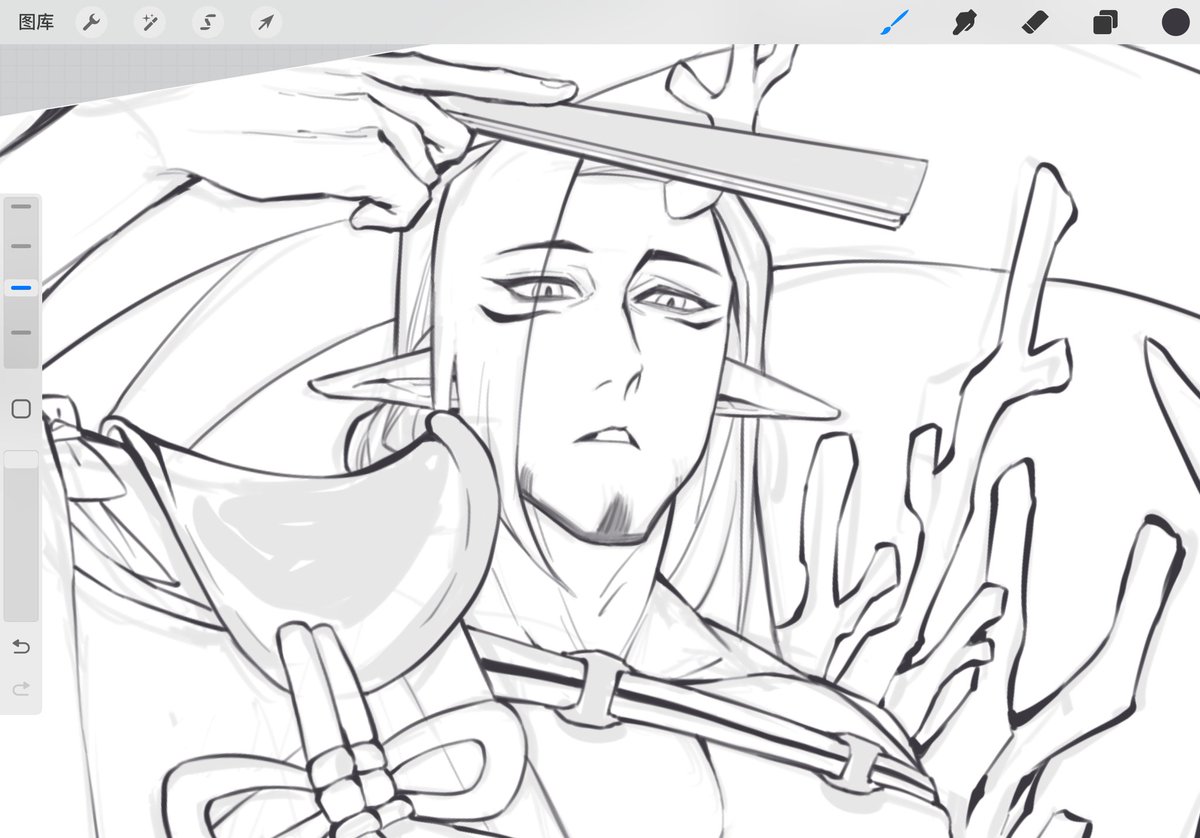Click the brush opacity slider
This screenshot has width=1200, height=838.
point(21,536)
